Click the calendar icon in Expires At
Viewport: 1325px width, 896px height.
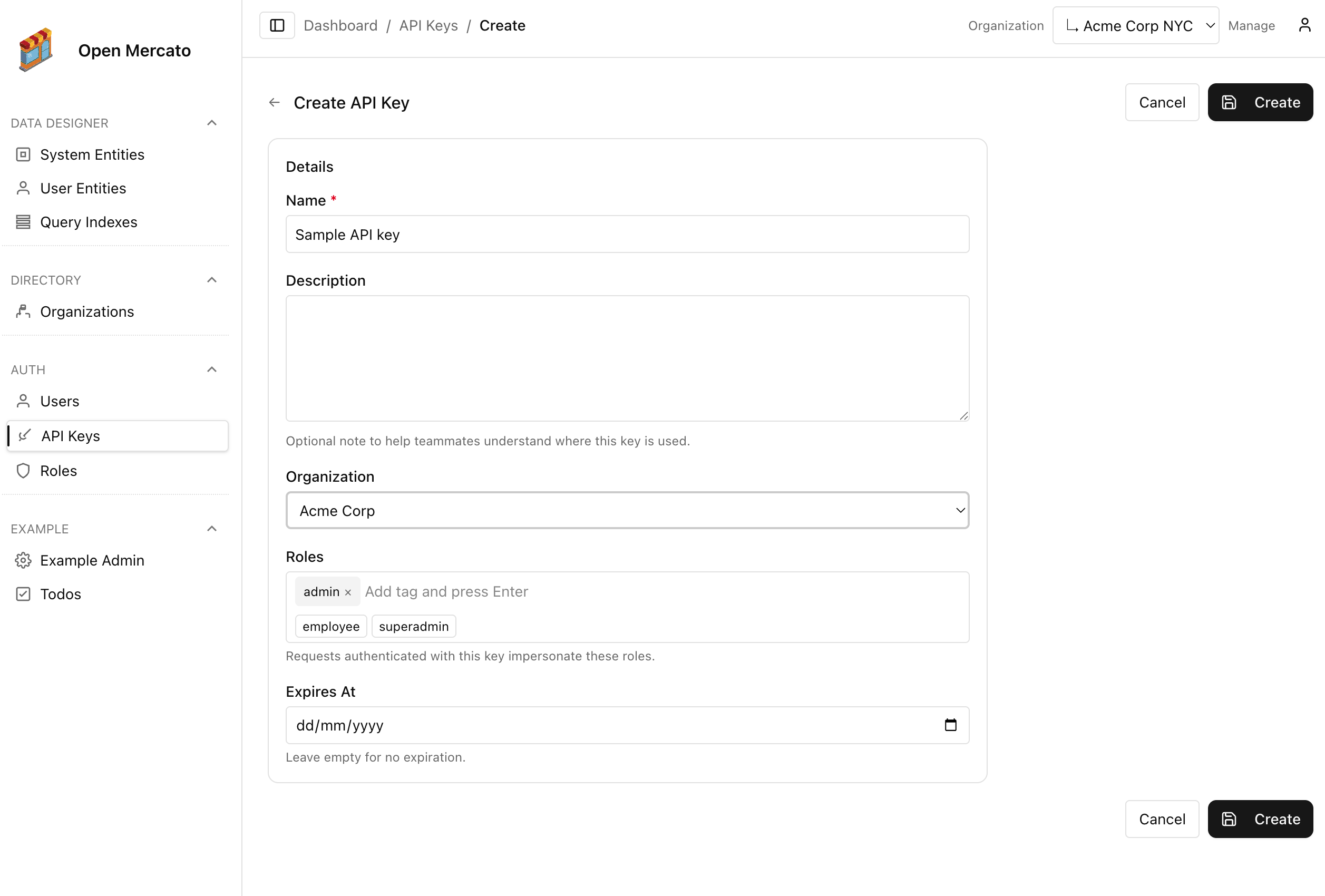[950, 725]
